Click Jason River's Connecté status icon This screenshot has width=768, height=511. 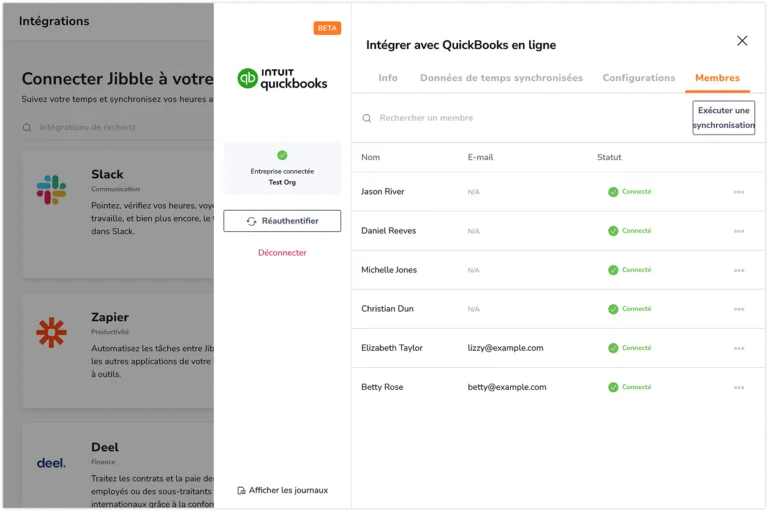point(613,192)
